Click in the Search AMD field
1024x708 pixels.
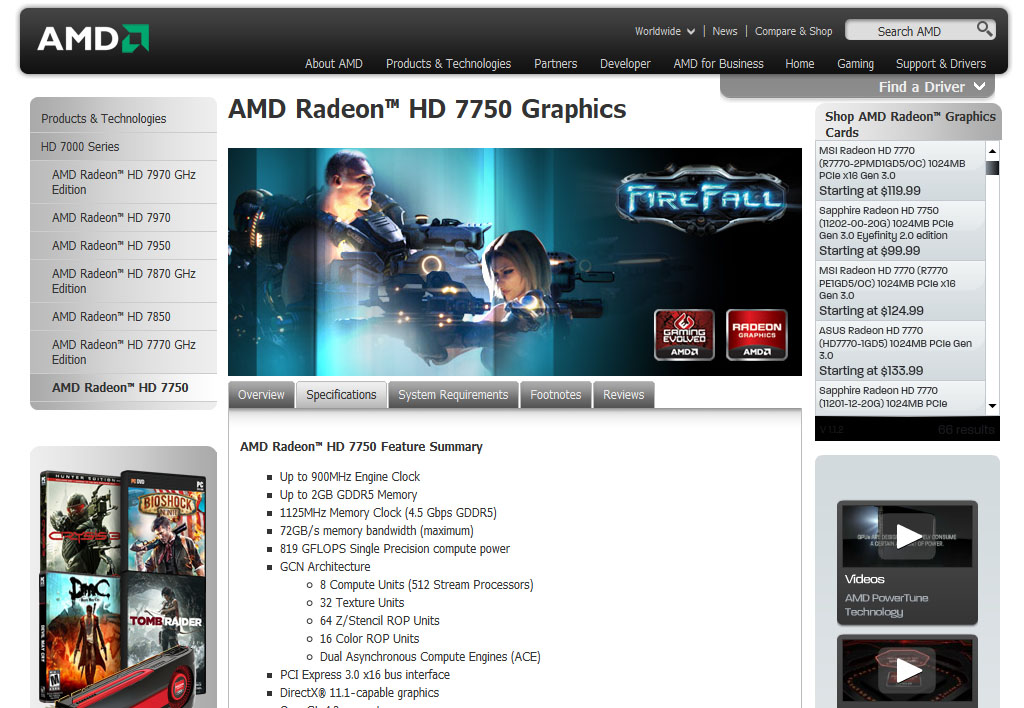click(909, 31)
